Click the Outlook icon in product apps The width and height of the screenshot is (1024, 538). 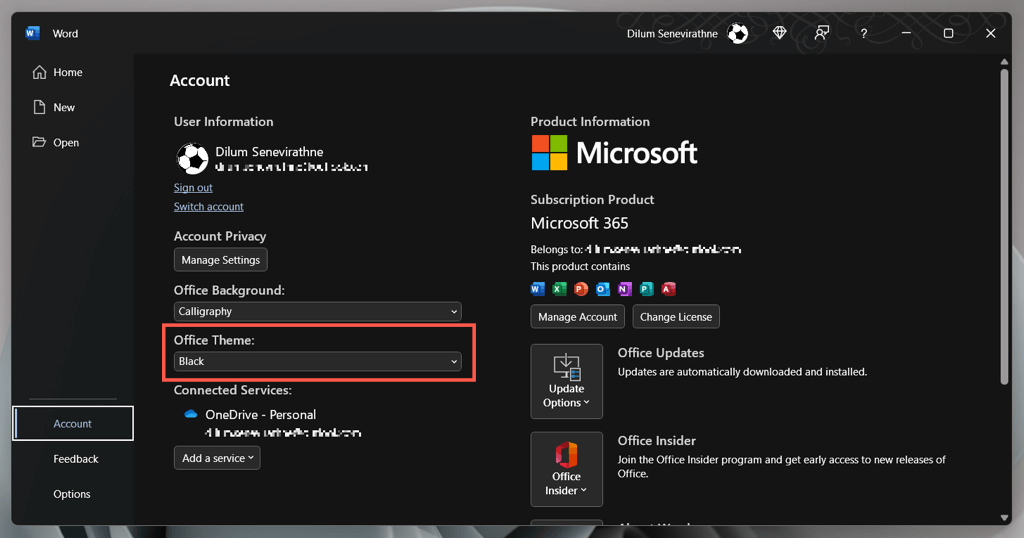click(x=603, y=289)
